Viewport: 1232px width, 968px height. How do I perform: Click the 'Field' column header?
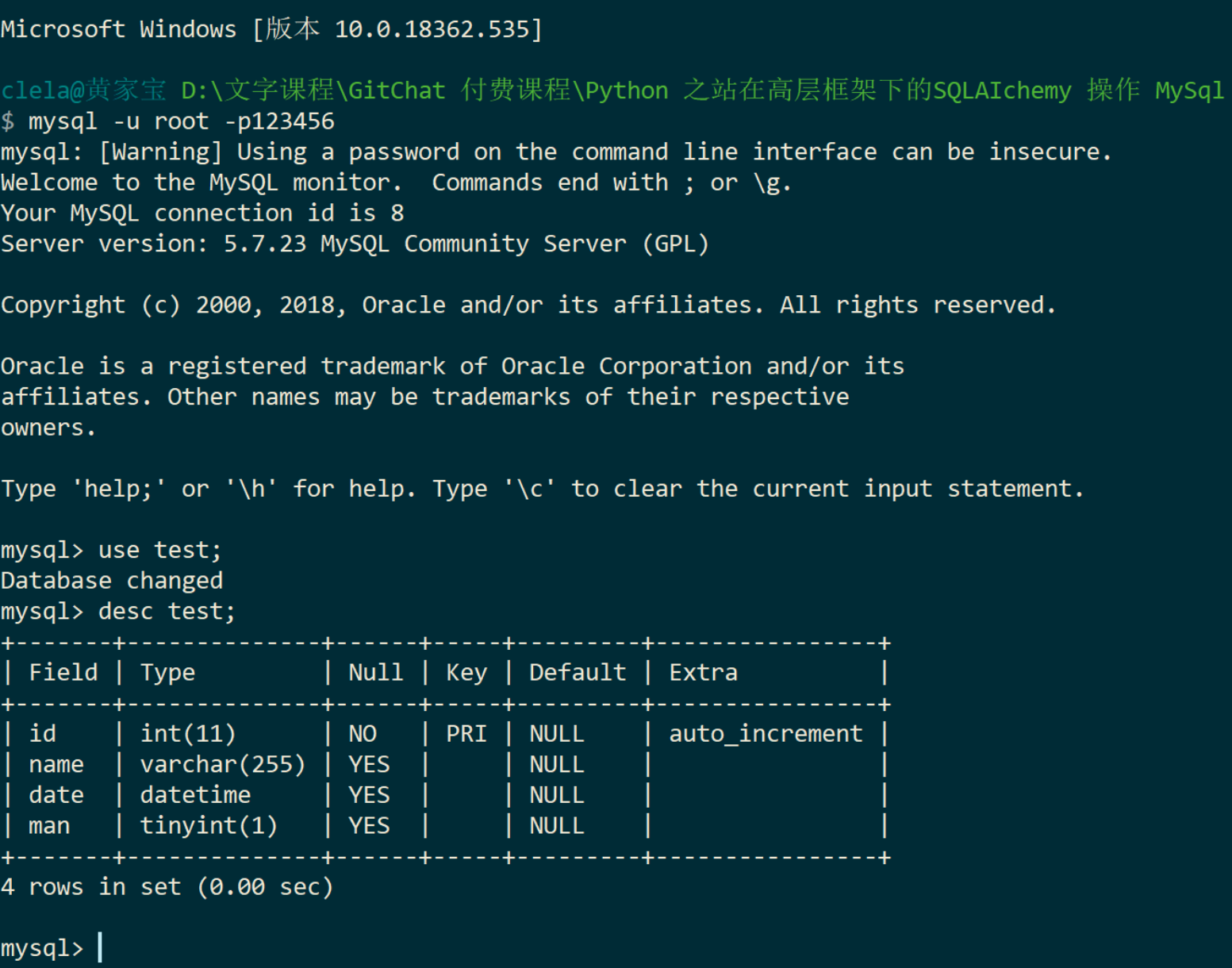pos(63,673)
